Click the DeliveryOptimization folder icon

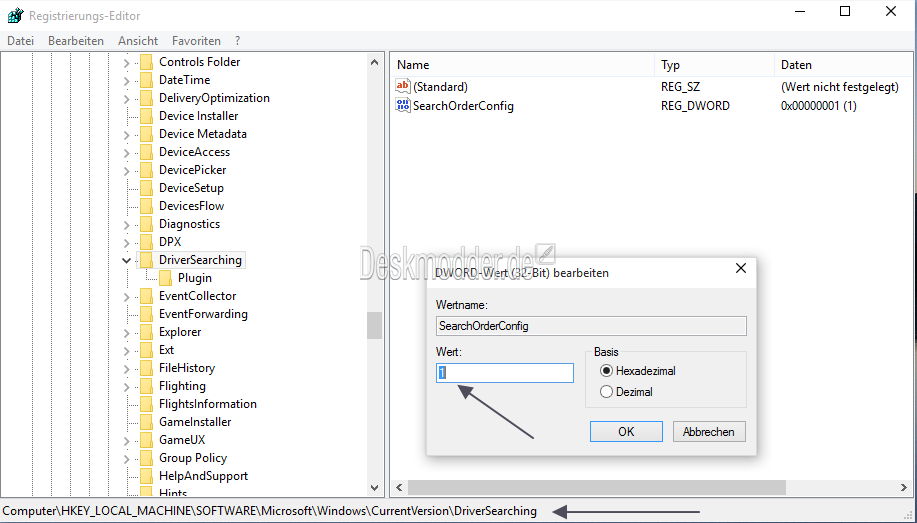[147, 98]
